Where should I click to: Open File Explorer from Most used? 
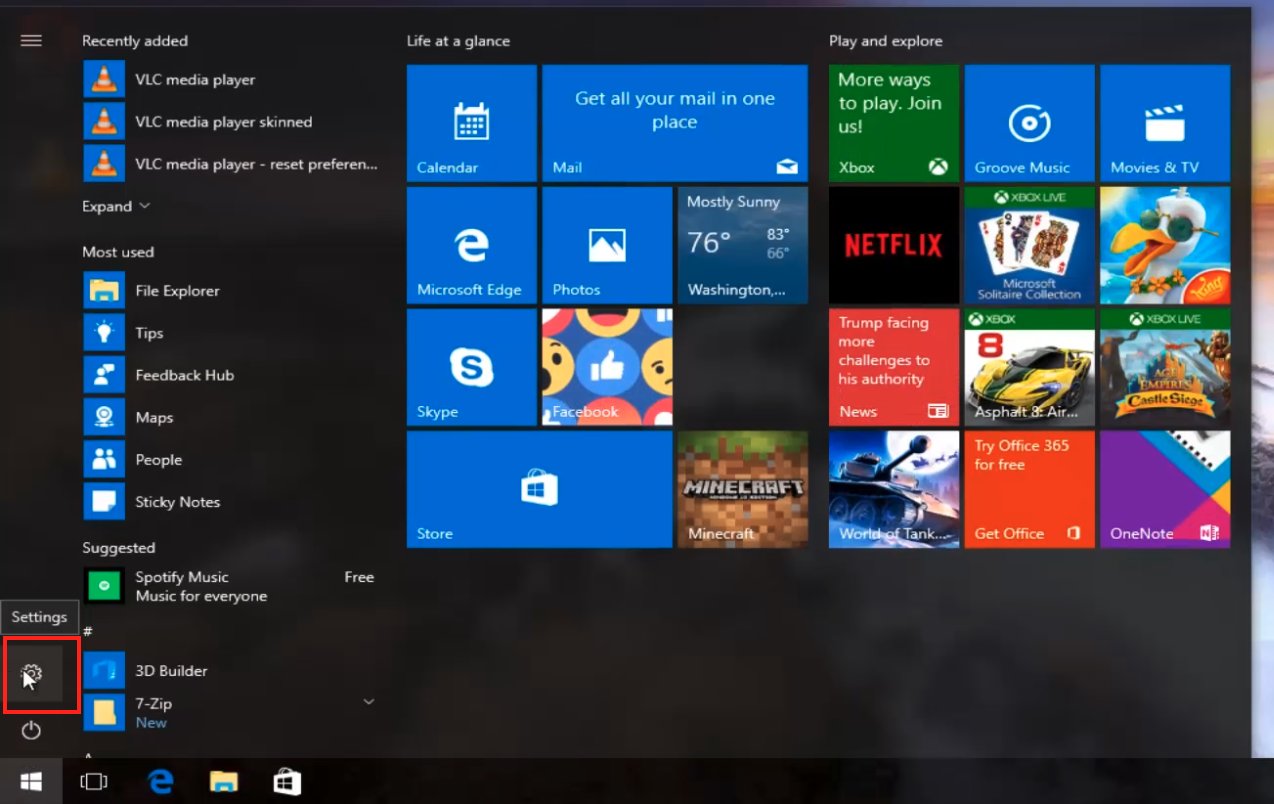[231, 290]
